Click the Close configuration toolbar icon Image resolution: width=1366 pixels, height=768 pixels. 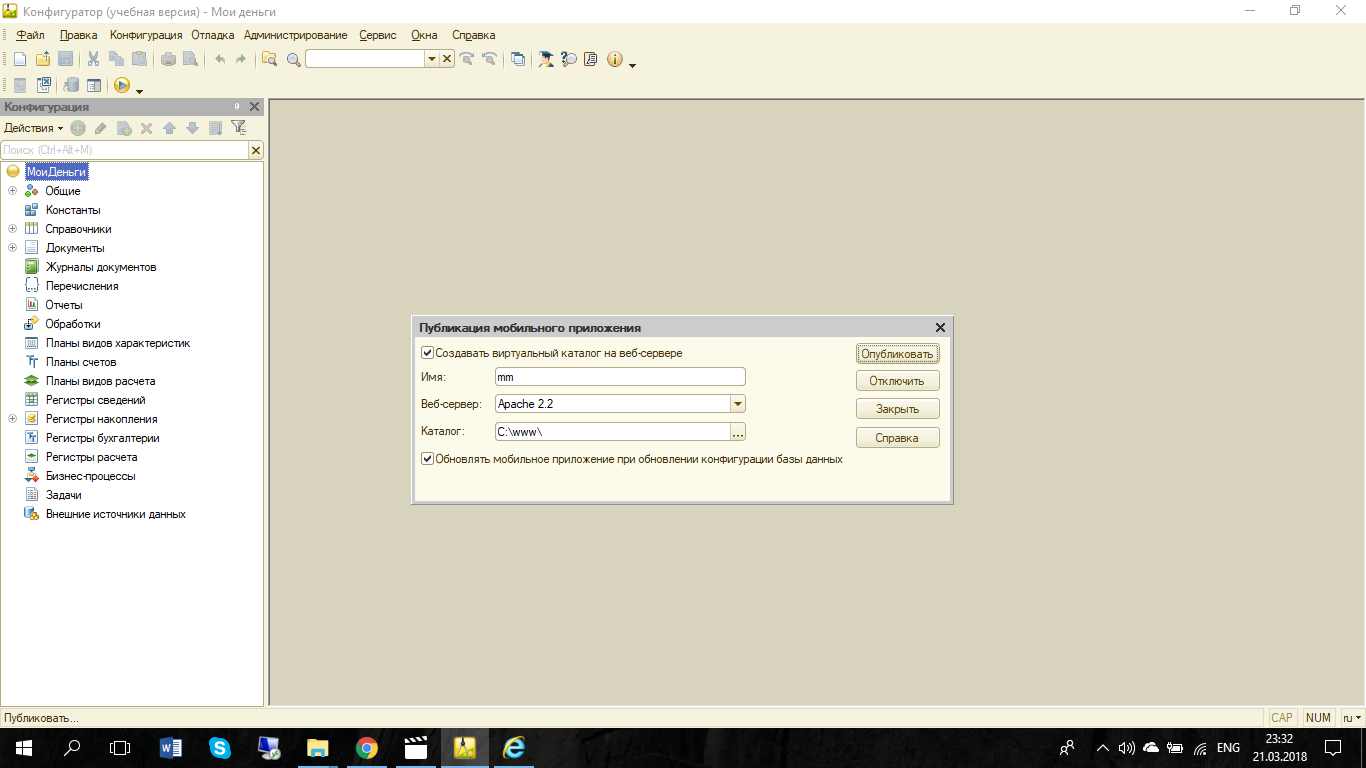(x=44, y=86)
